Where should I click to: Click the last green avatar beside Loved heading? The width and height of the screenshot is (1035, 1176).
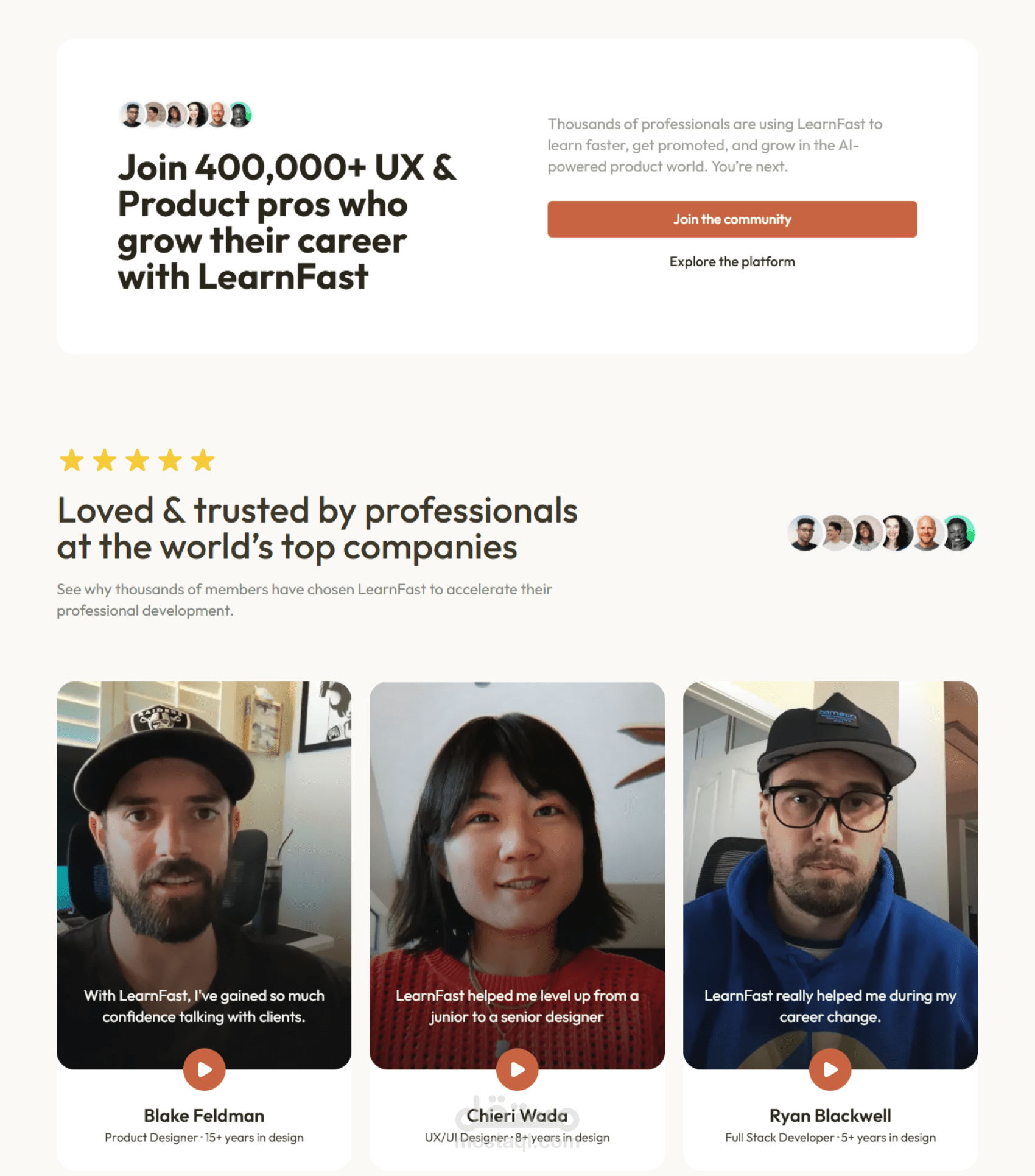point(959,533)
